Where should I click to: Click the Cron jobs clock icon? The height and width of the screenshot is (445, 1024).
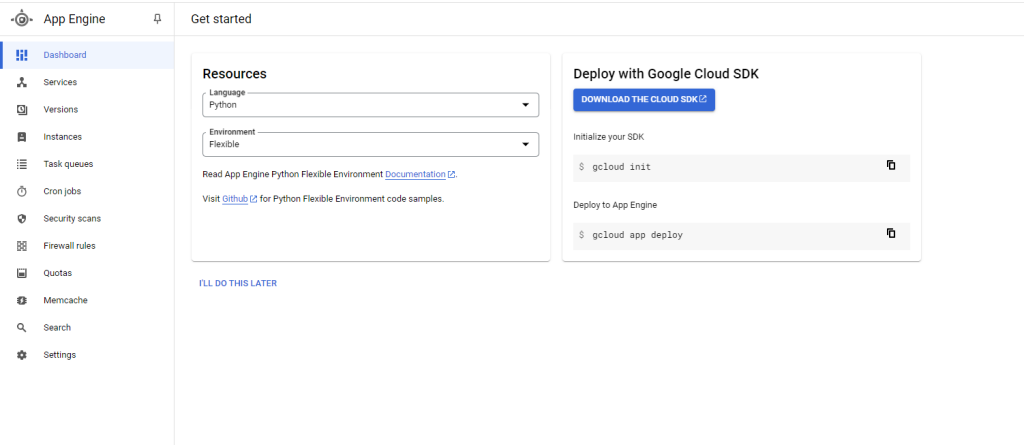pyautogui.click(x=22, y=191)
